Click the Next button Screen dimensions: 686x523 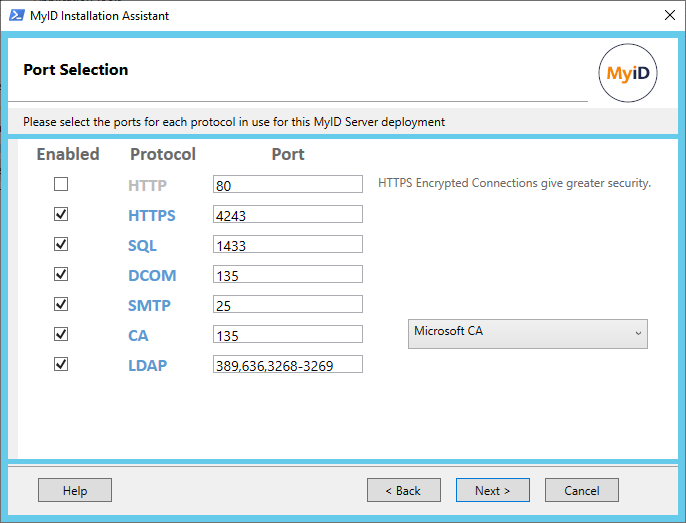click(492, 490)
